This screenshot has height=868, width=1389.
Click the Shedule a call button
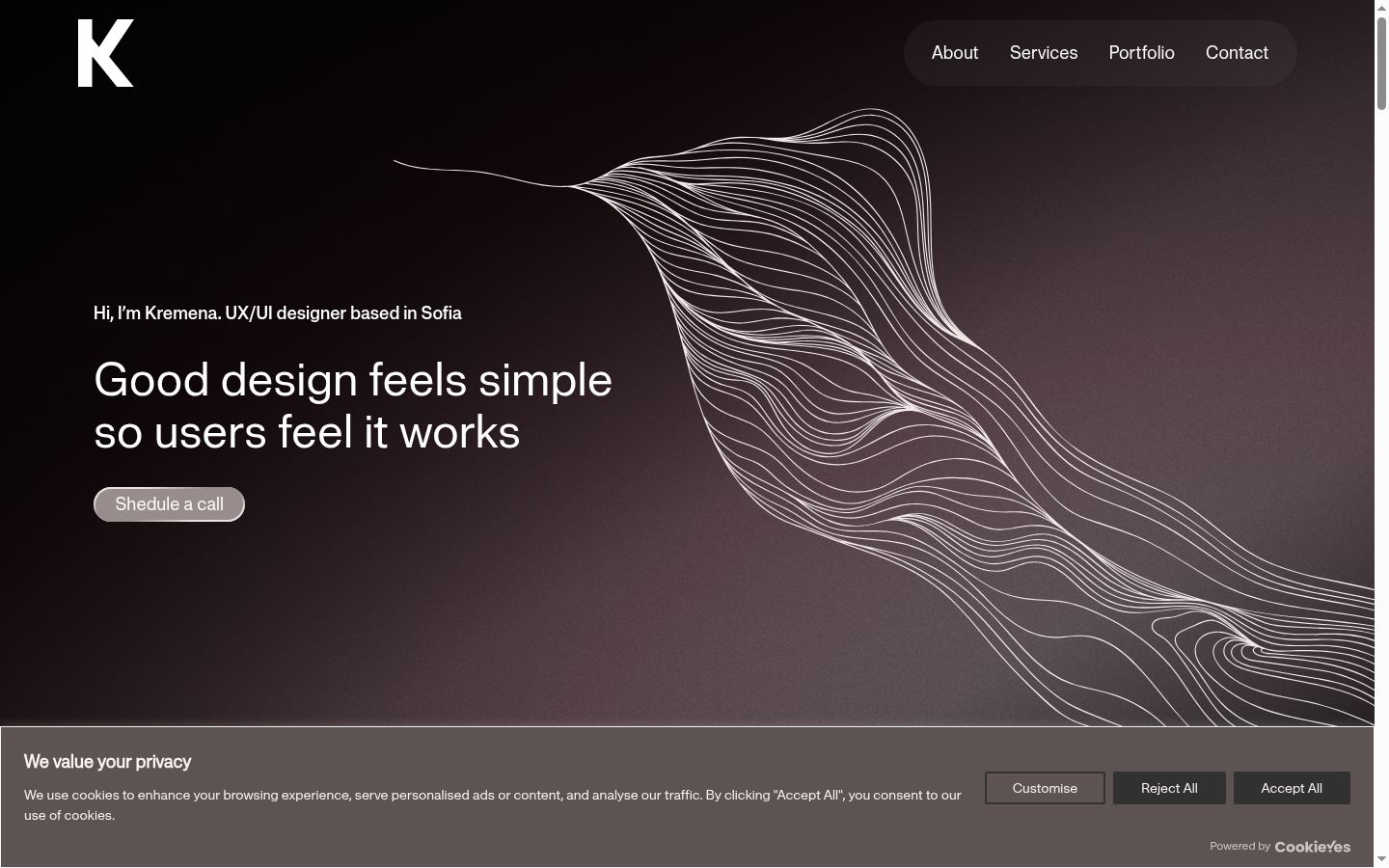(x=169, y=504)
